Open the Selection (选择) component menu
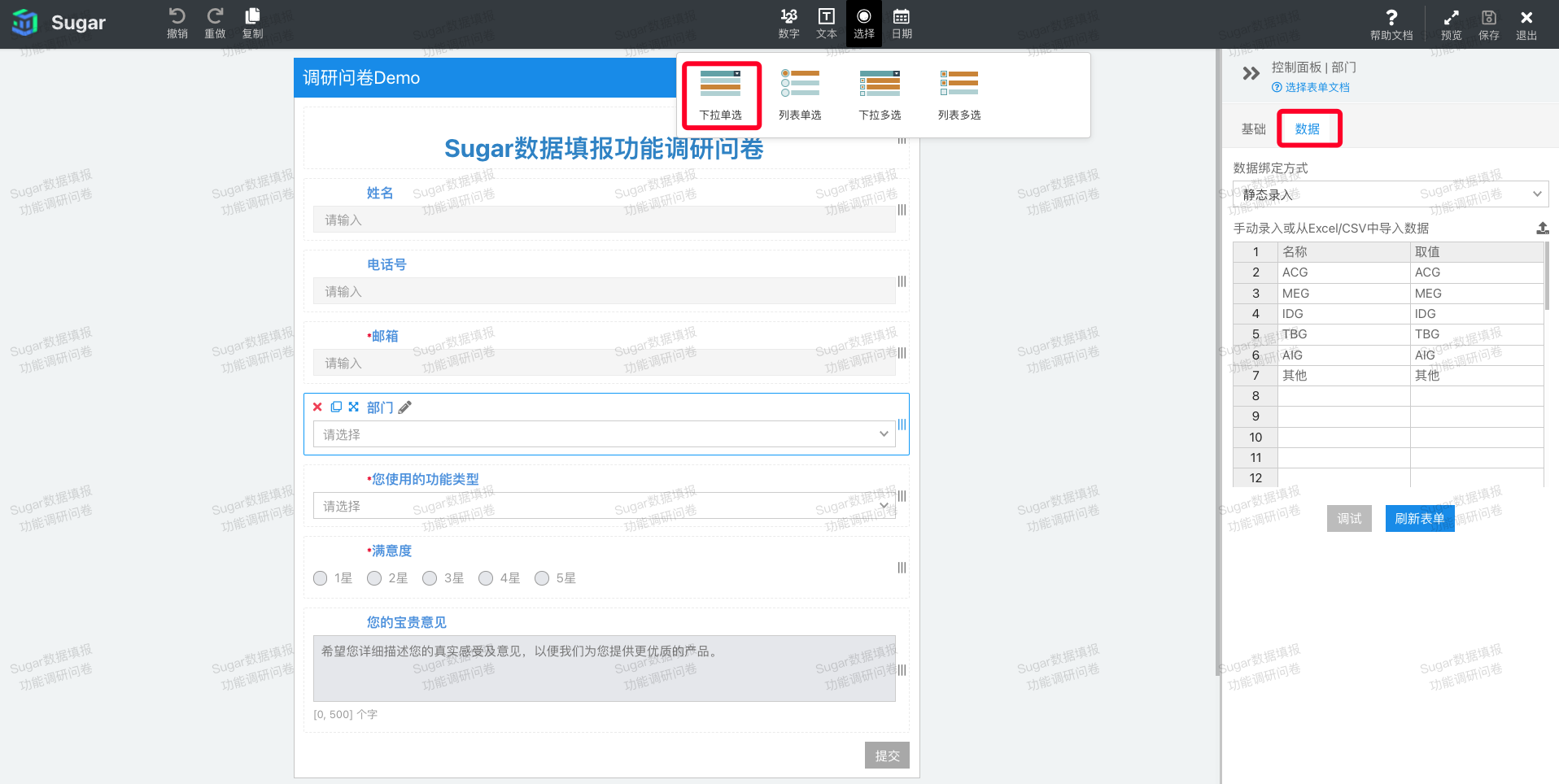The height and width of the screenshot is (784, 1559). [863, 24]
